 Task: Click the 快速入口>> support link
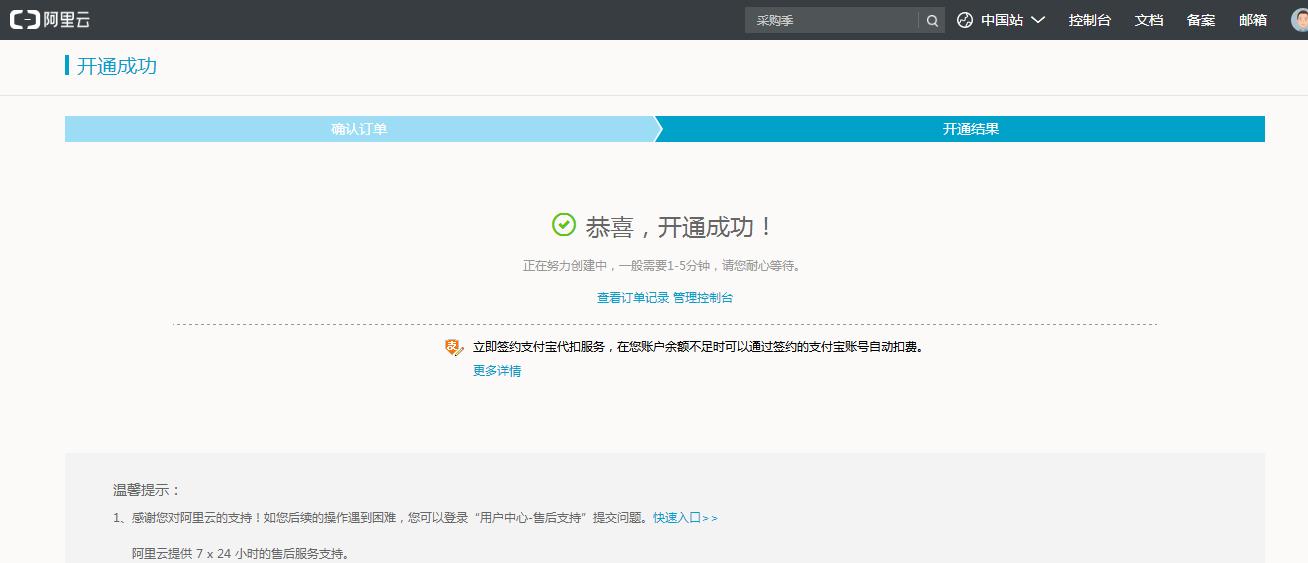(685, 518)
